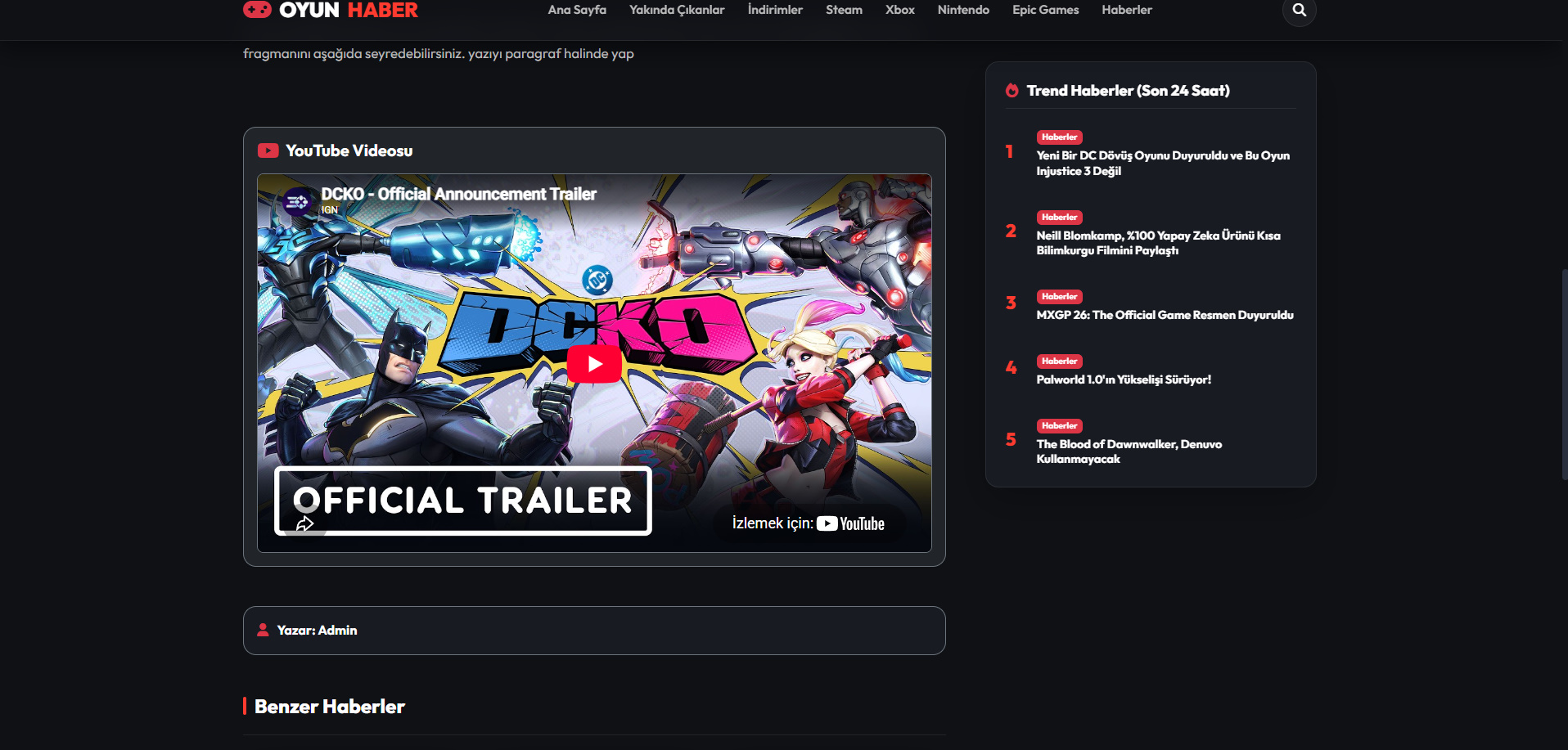The height and width of the screenshot is (750, 1568).
Task: Select the Xbox menu item
Action: pyautogui.click(x=900, y=10)
